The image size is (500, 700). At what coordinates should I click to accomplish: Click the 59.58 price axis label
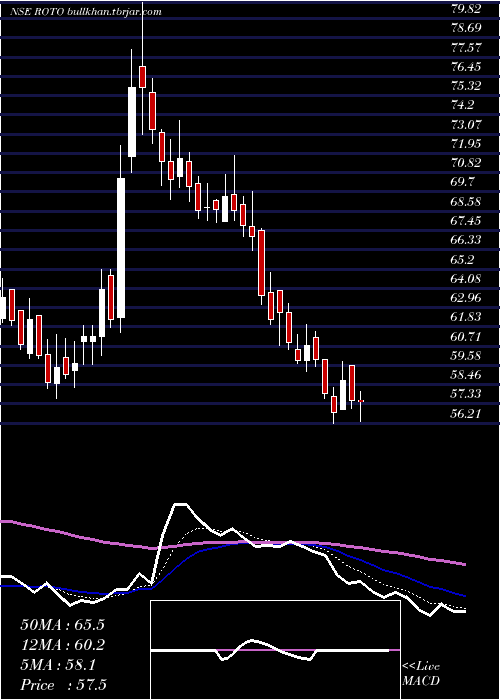[x=467, y=356]
